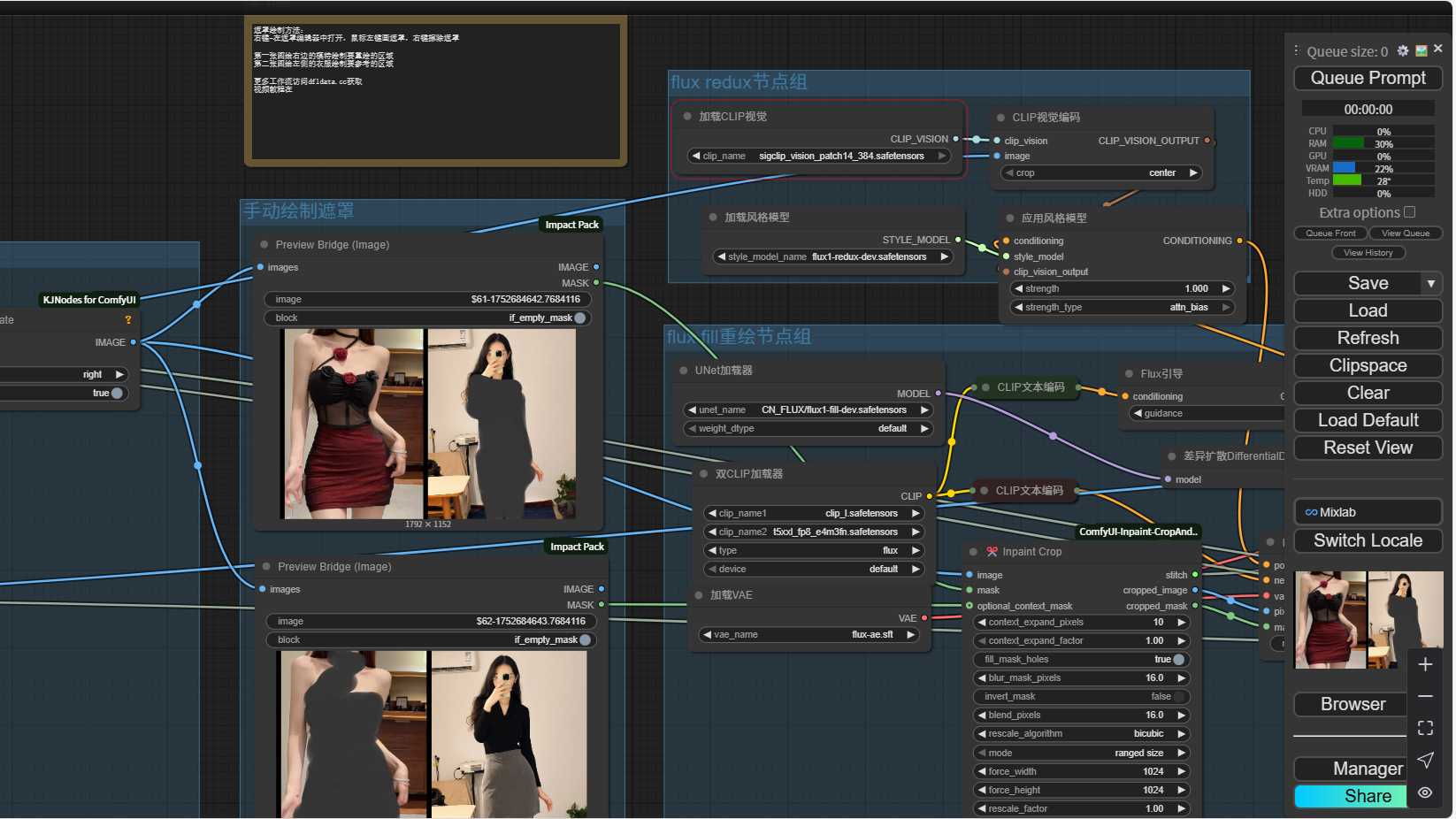Image resolution: width=1456 pixels, height=819 pixels.
Task: Collapse the 加载CLIP视觉 node via its dot
Action: [687, 116]
